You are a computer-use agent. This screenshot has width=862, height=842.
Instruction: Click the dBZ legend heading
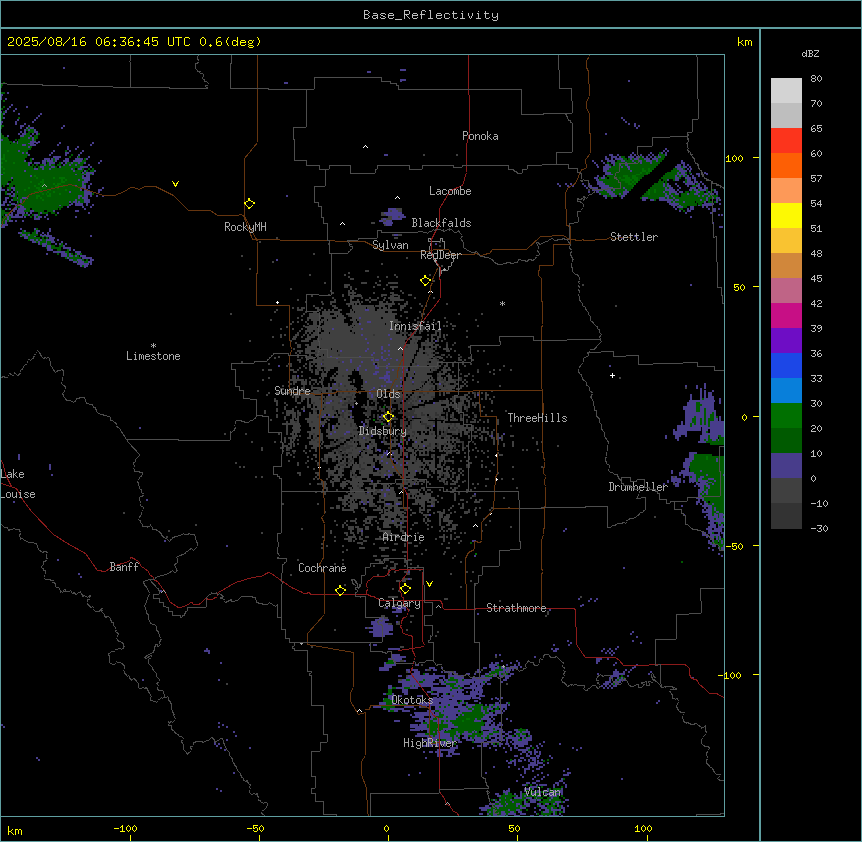[810, 53]
